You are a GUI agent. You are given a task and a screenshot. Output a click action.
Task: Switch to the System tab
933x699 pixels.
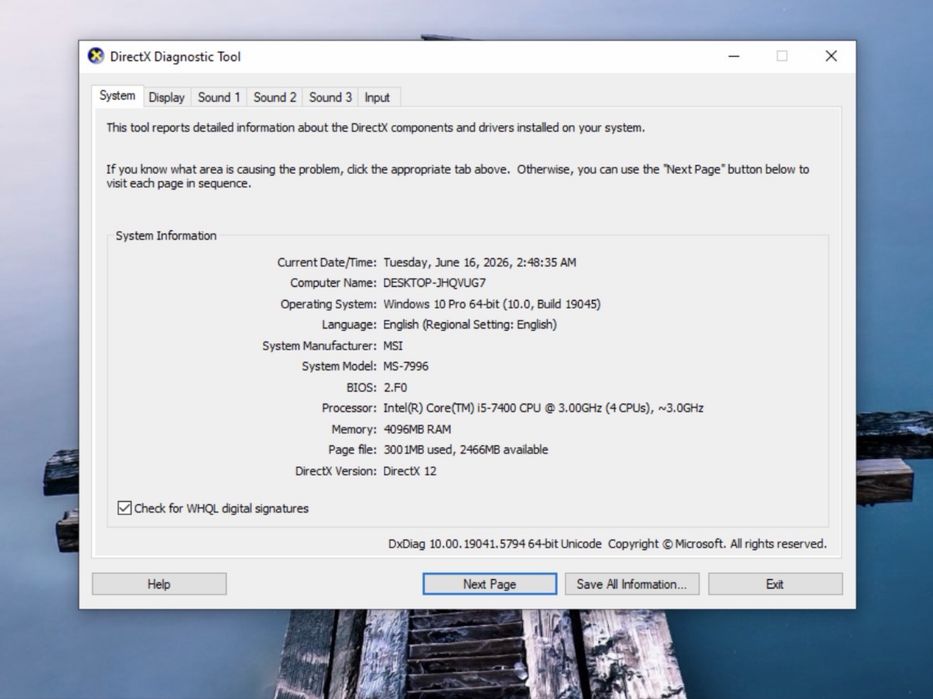(x=117, y=96)
